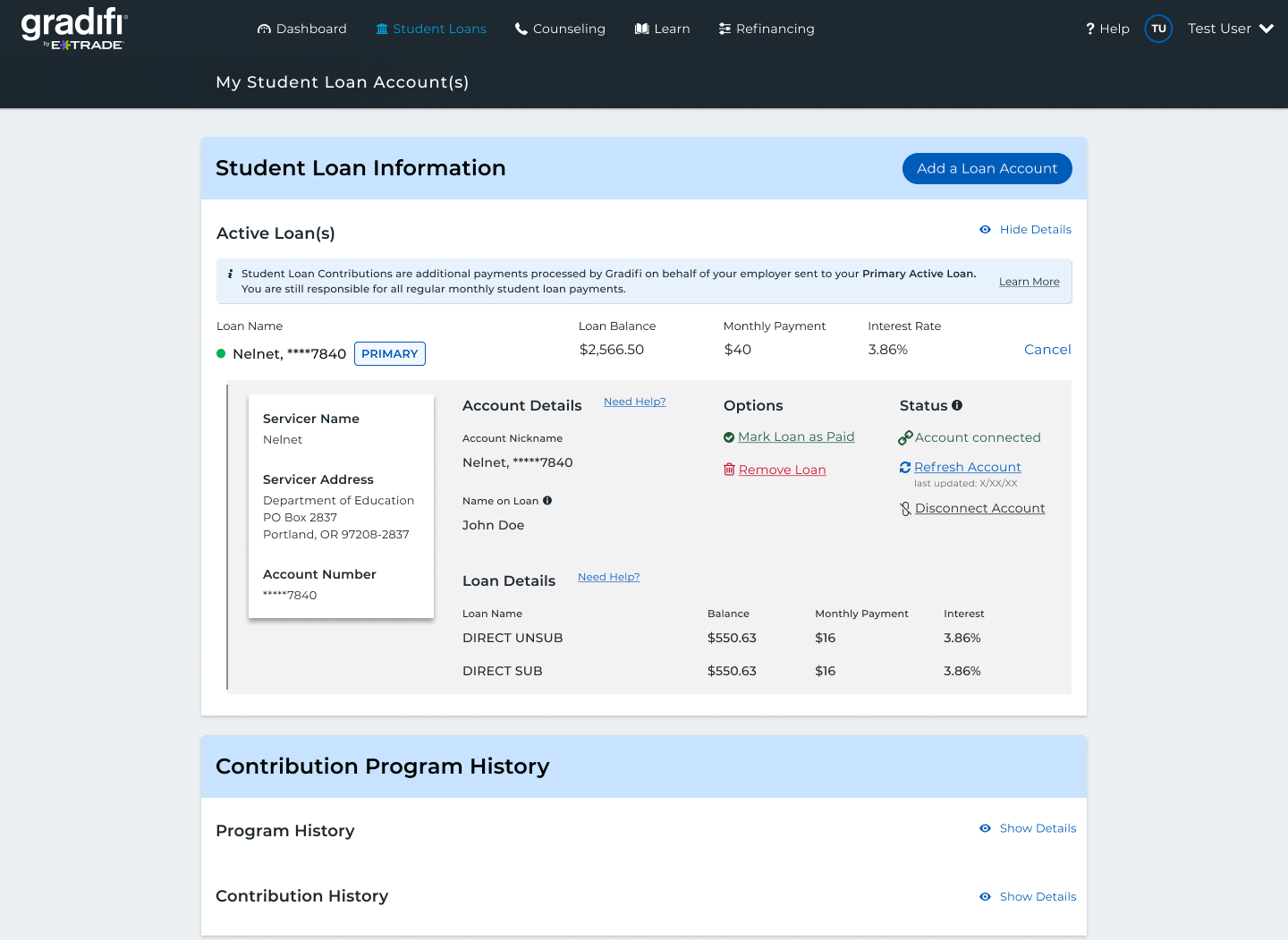Click the Account Nickname value Nelnet, *****7840
The width and height of the screenshot is (1288, 940).
(x=518, y=462)
